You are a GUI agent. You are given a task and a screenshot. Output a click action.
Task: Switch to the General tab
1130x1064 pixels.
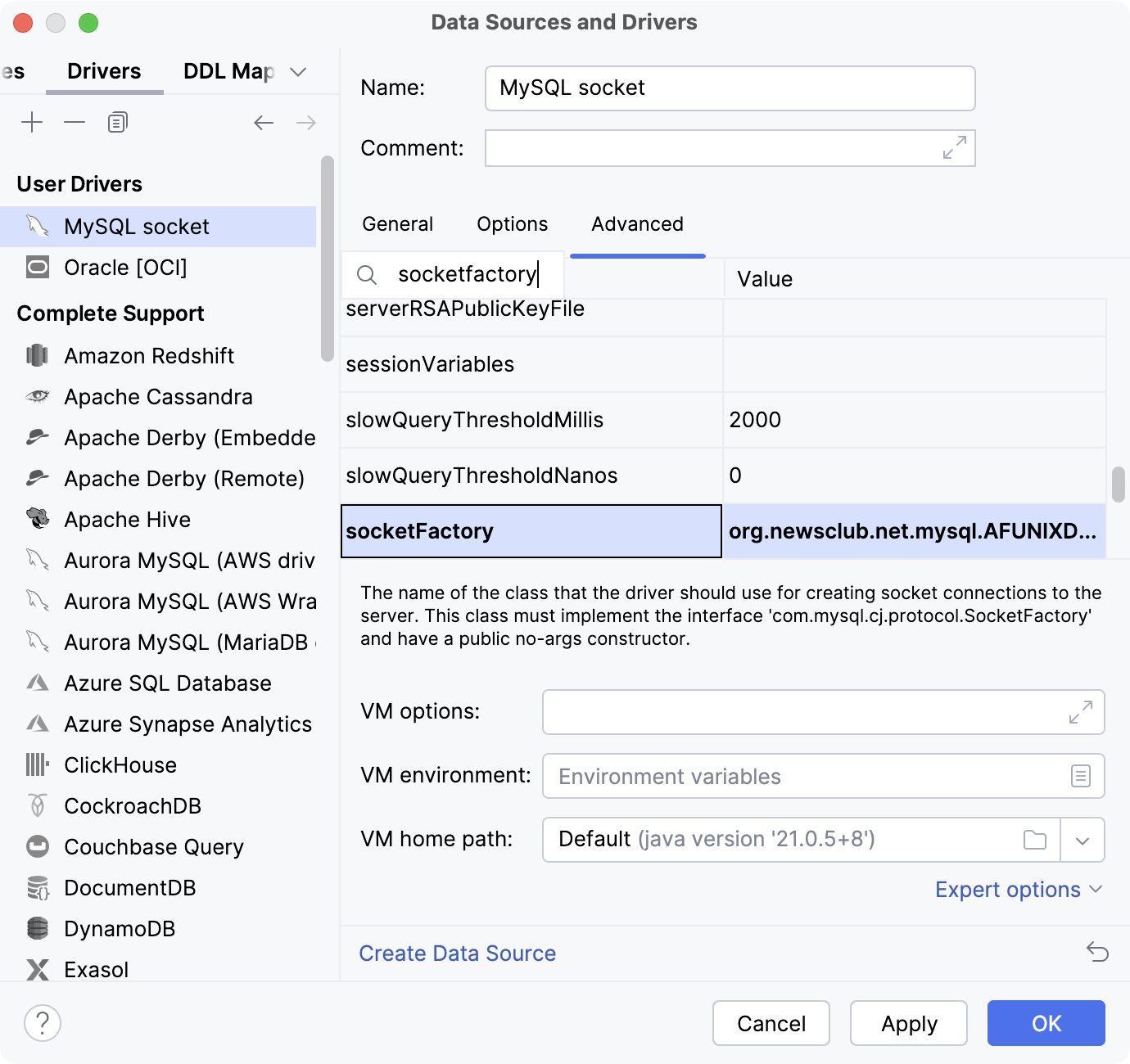click(398, 223)
